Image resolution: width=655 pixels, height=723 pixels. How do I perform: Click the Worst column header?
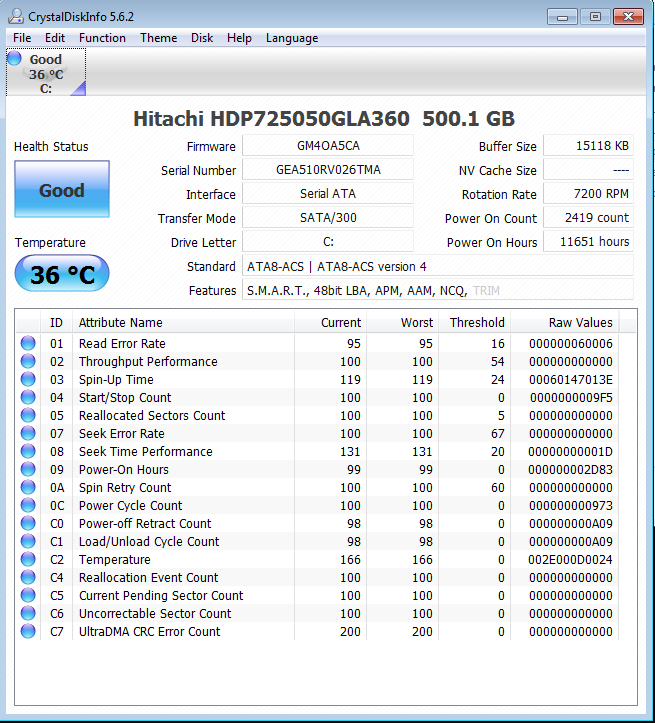click(x=402, y=322)
